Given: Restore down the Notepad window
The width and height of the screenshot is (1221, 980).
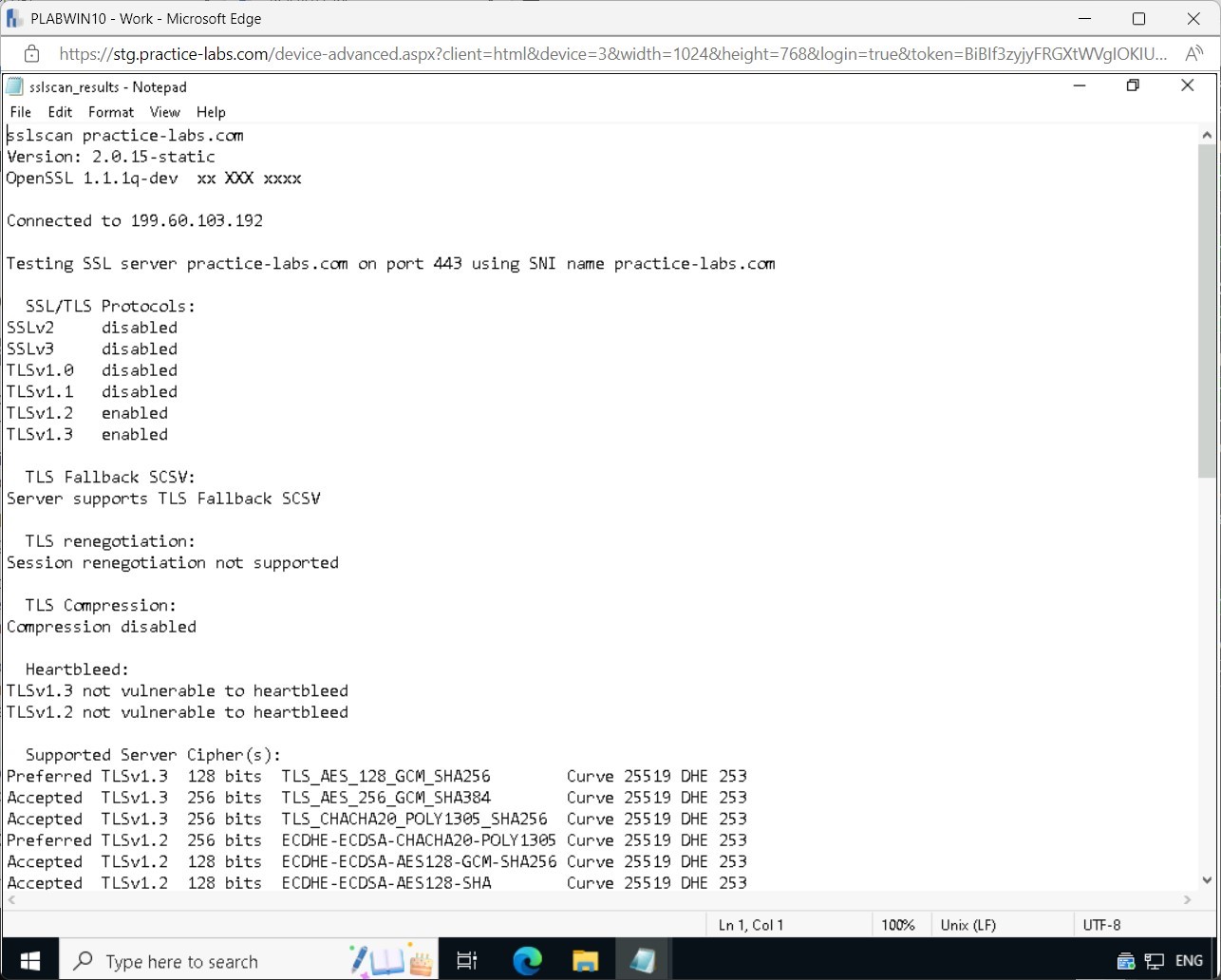Looking at the screenshot, I should coord(1133,85).
